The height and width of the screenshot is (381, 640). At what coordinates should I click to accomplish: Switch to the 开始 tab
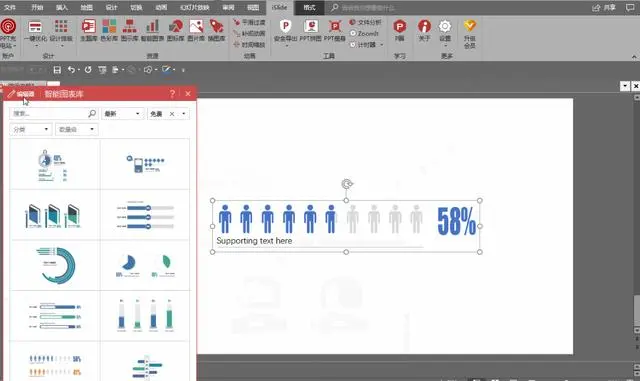37,7
